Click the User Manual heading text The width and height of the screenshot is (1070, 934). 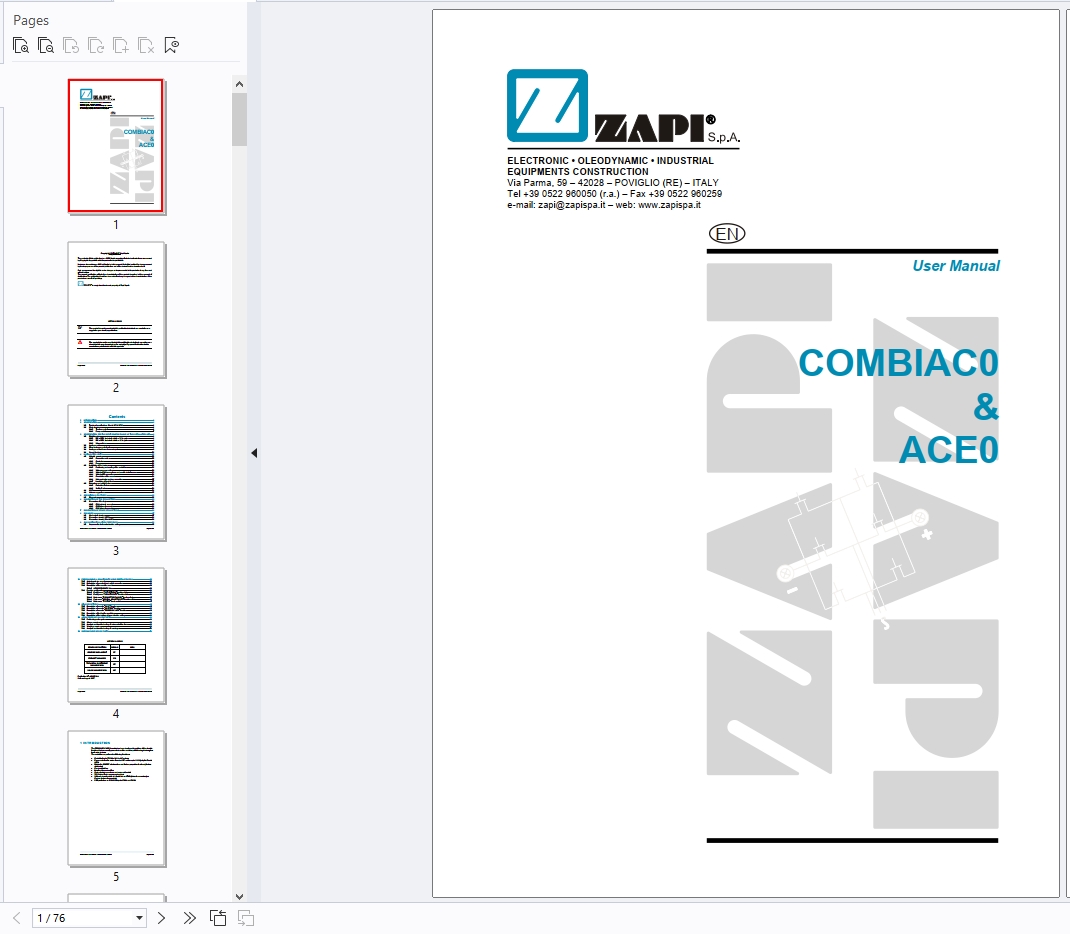[956, 266]
